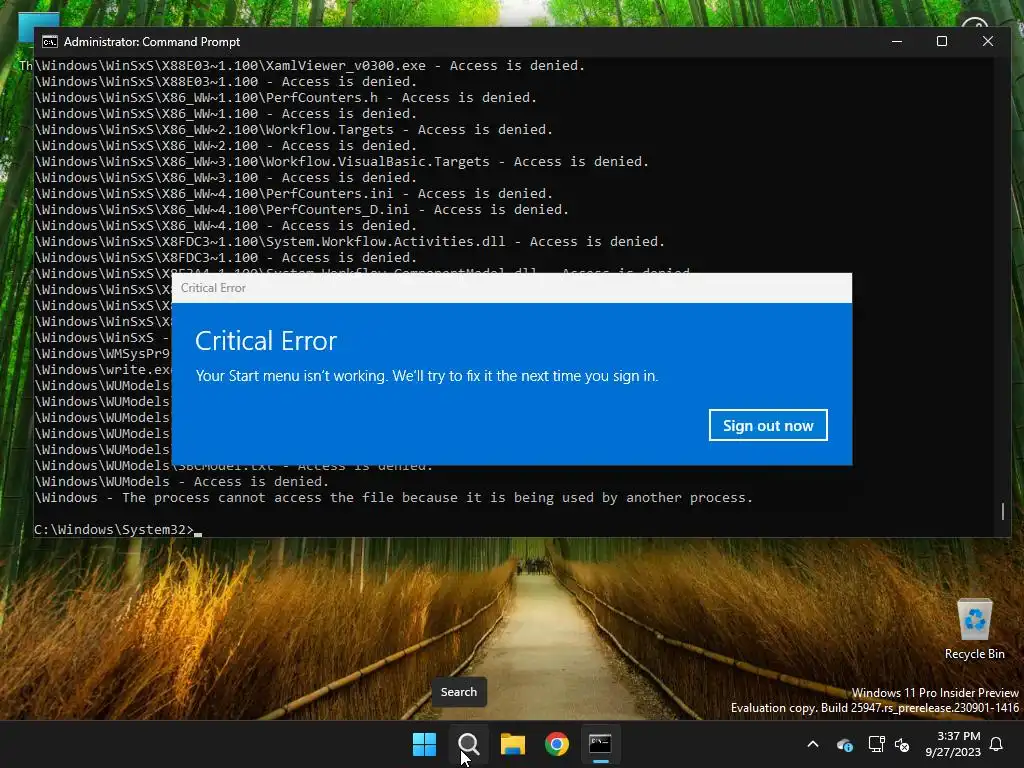Select the Recycle Bin desktop icon
The height and width of the screenshot is (768, 1024).
pyautogui.click(x=974, y=630)
